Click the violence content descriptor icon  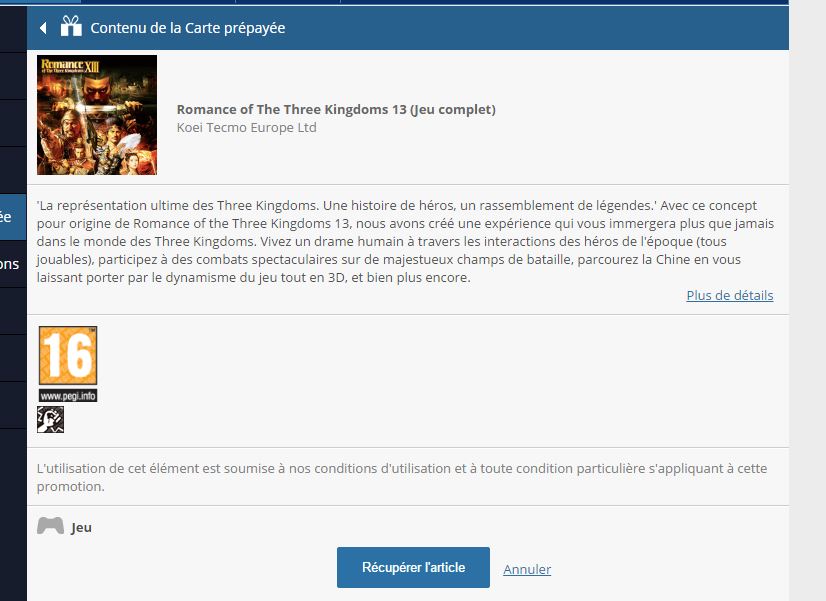click(51, 419)
